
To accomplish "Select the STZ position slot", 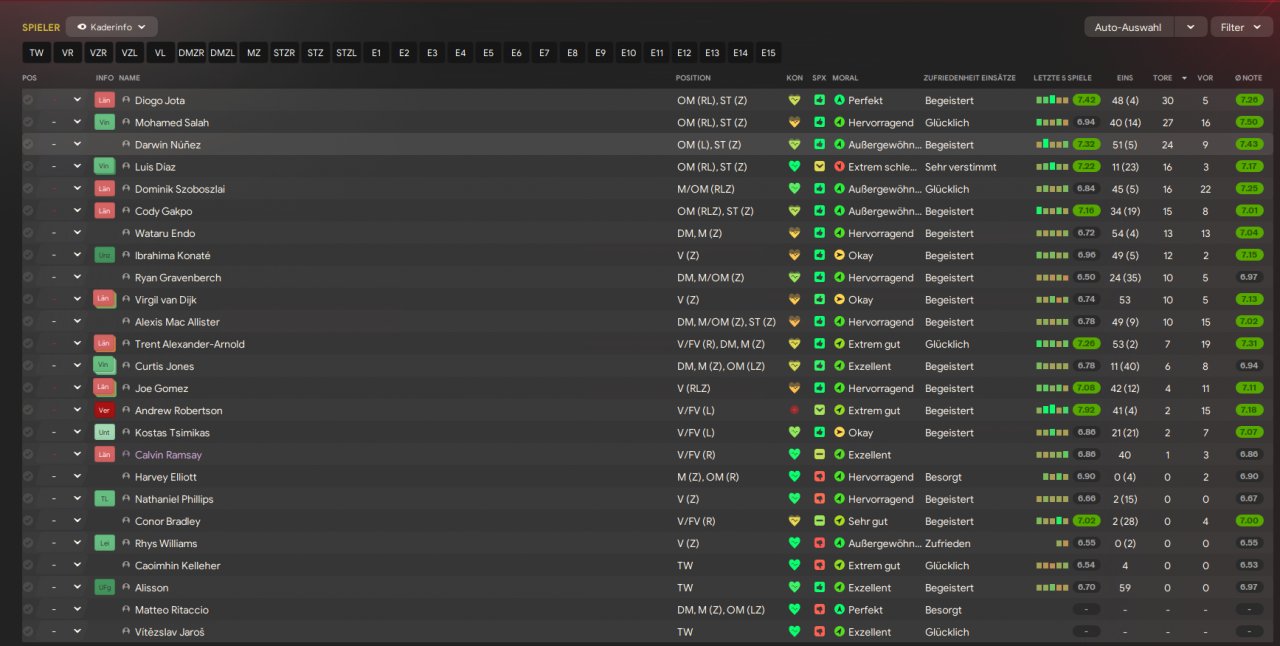I will [315, 53].
